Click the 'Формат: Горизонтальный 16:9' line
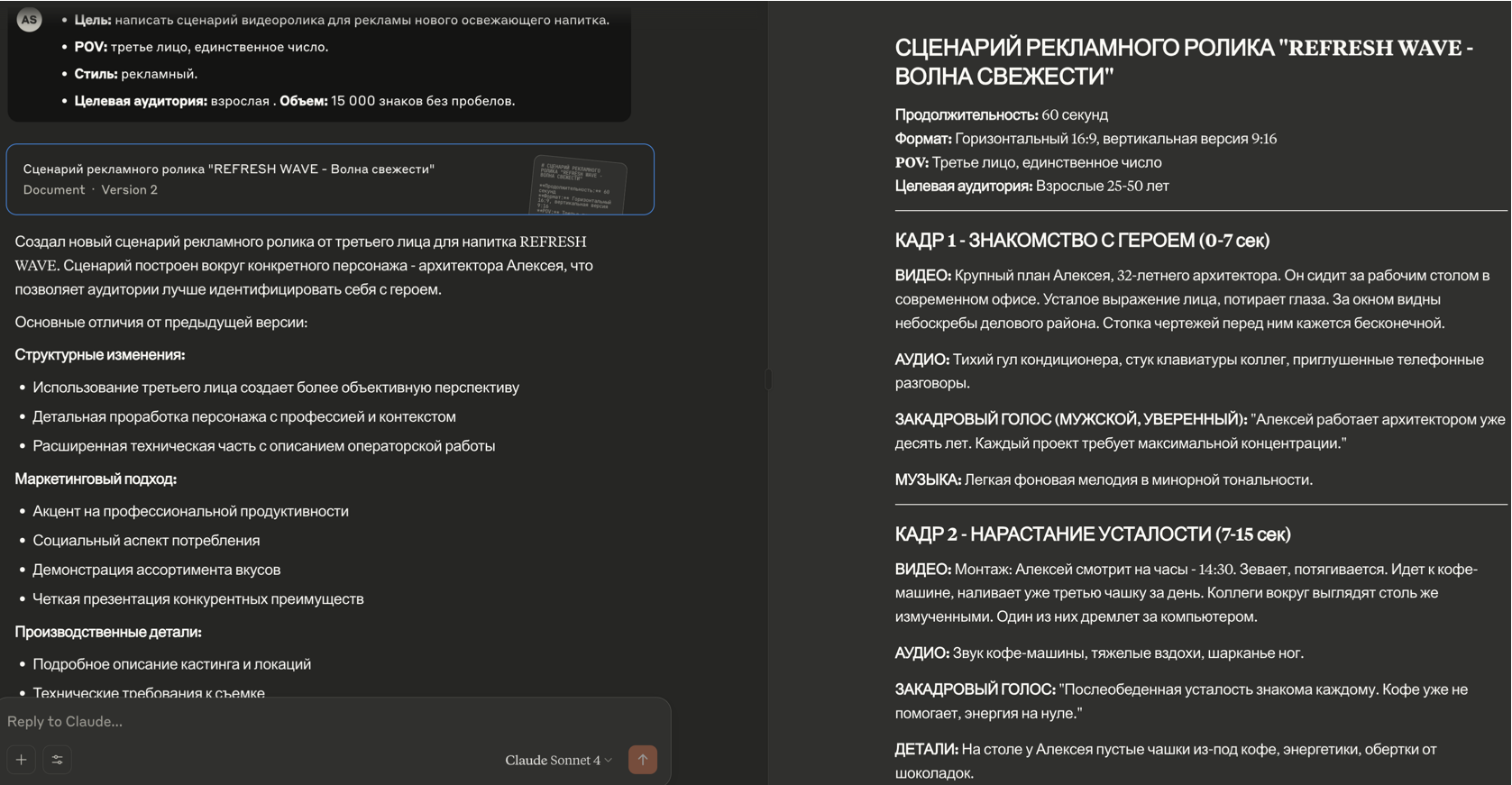Screen dimensions: 1512x785 pos(1086,139)
